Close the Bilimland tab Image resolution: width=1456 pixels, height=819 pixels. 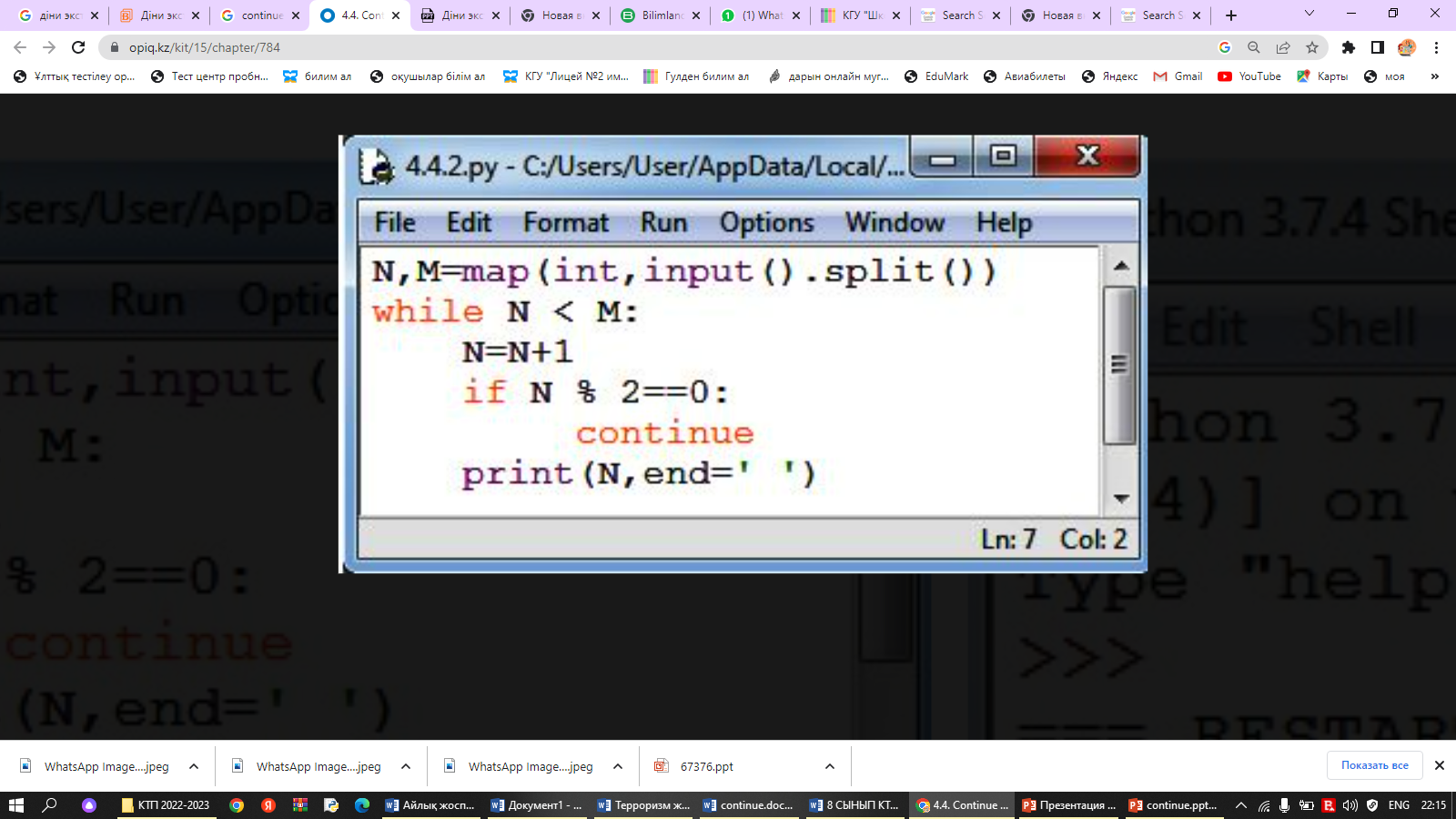click(x=696, y=15)
